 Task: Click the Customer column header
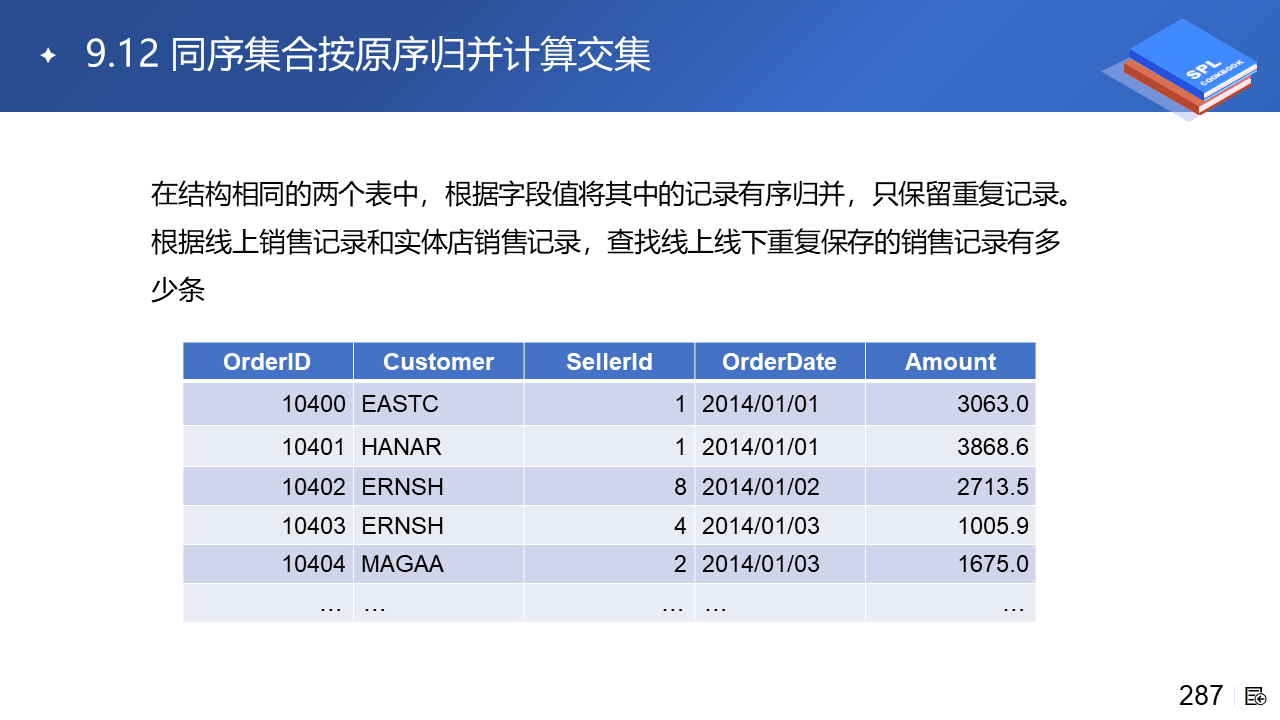click(438, 362)
